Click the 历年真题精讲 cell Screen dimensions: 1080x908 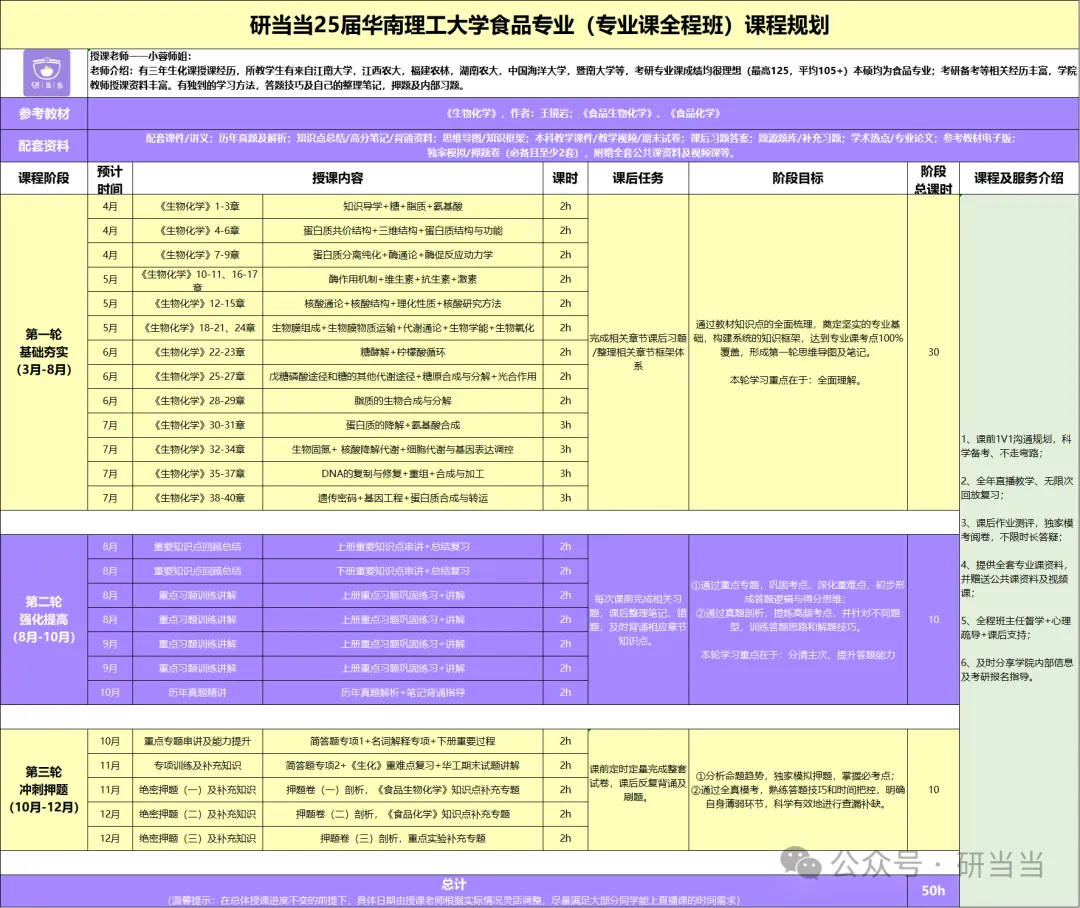(x=198, y=692)
